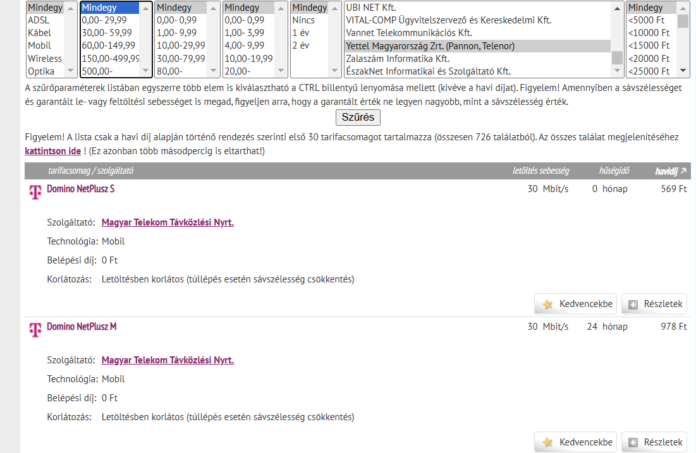
Task: Sort by the 'letöltés sebesség' column header
Action: pyautogui.click(x=538, y=171)
